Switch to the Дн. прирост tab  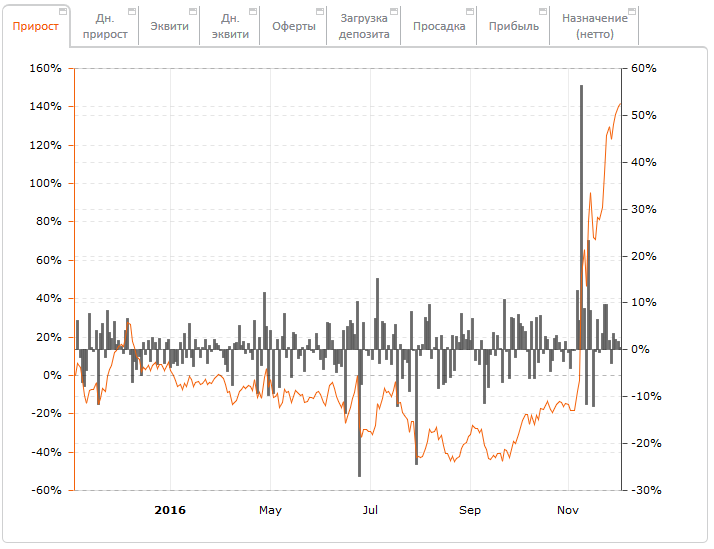point(104,27)
